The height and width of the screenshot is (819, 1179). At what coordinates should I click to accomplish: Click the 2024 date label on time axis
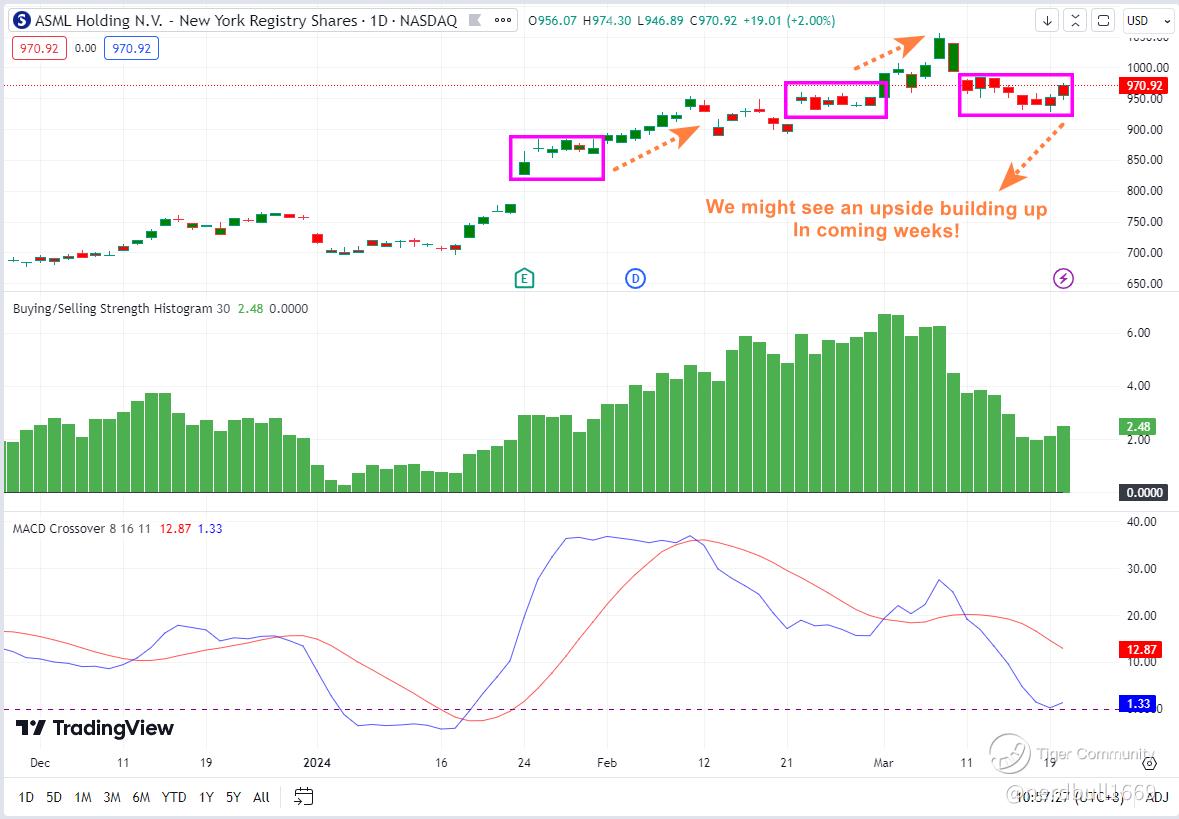click(x=317, y=763)
